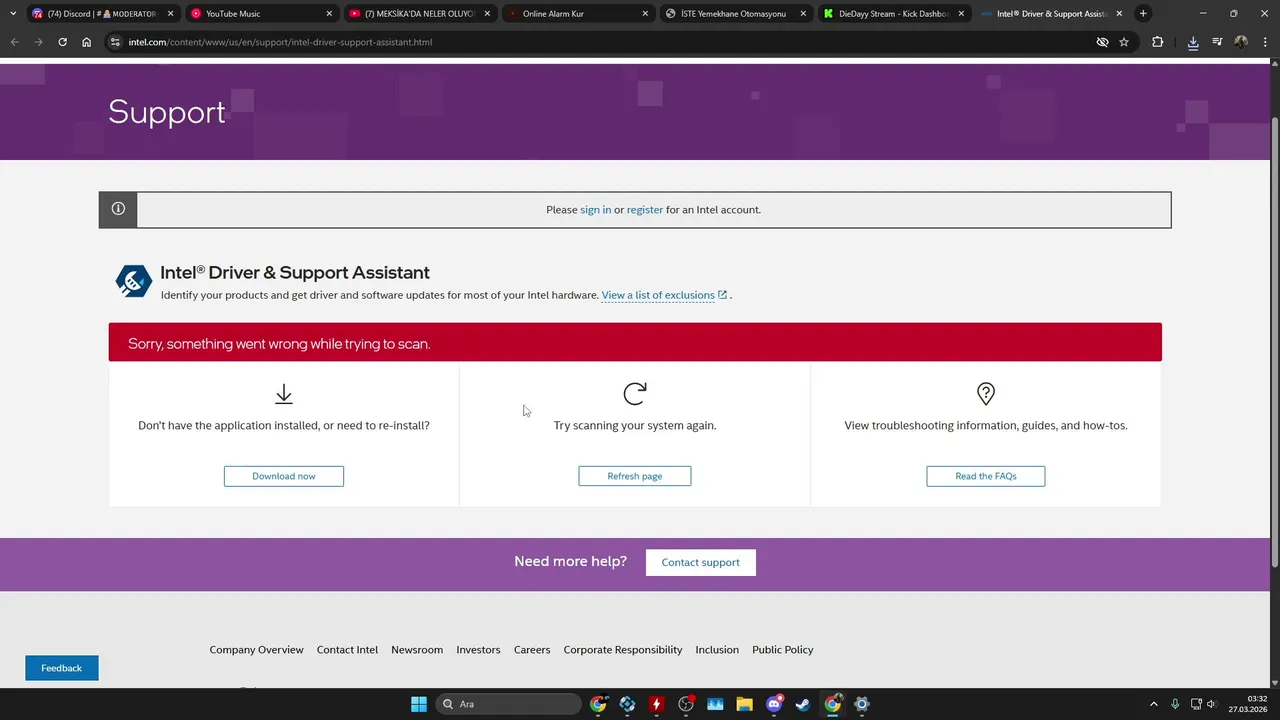The image size is (1280, 720).
Task: Go to browser home page icon
Action: [86, 42]
